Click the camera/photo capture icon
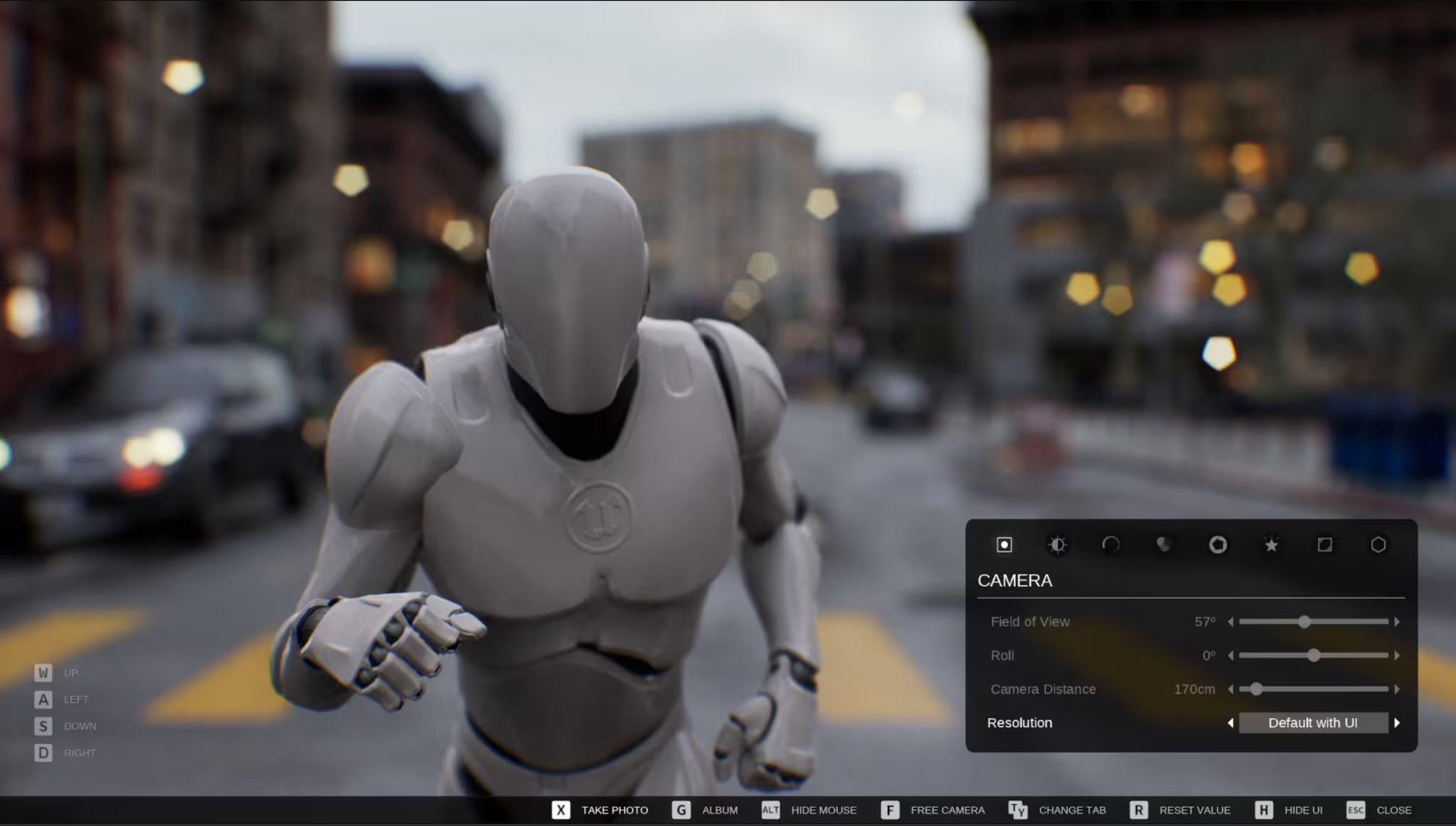The width and height of the screenshot is (1456, 826). click(1003, 544)
